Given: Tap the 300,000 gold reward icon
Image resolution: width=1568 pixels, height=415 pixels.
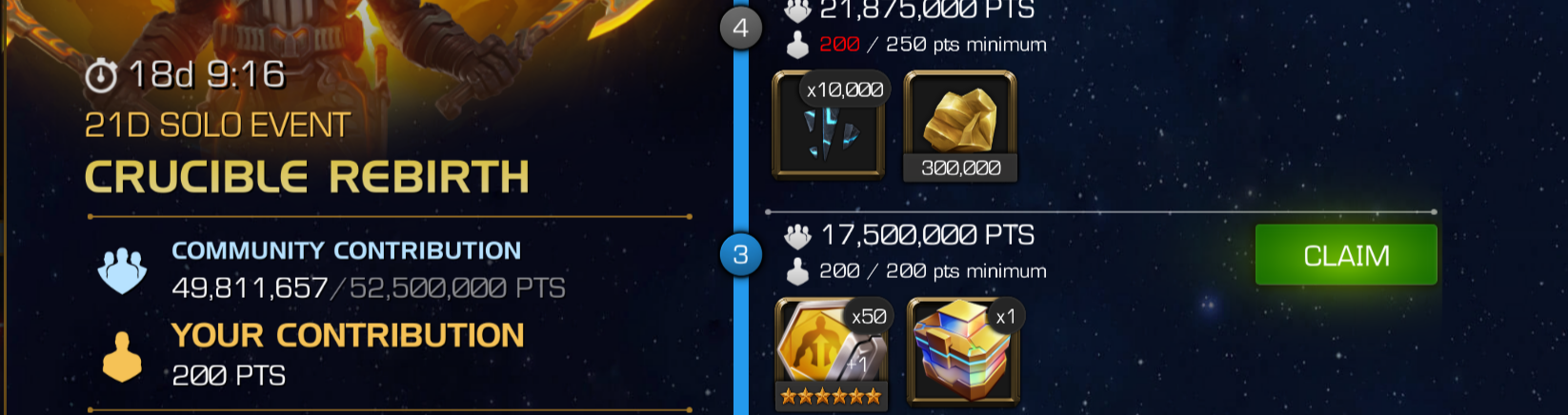Looking at the screenshot, I should click(960, 126).
